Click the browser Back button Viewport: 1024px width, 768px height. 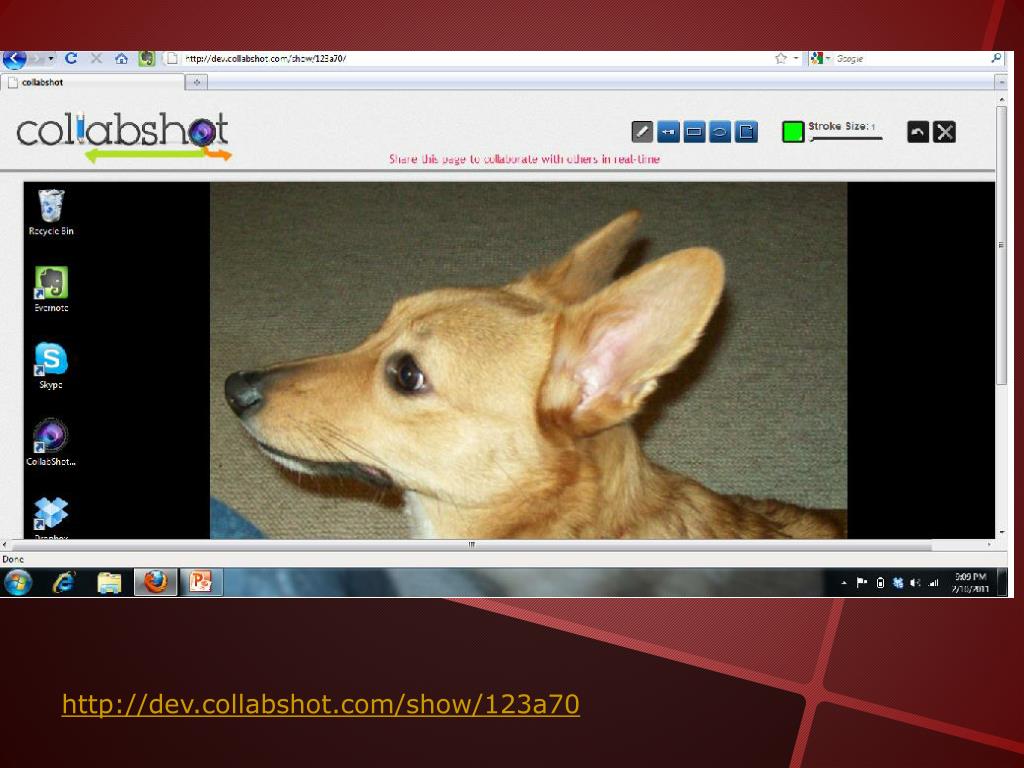coord(14,59)
